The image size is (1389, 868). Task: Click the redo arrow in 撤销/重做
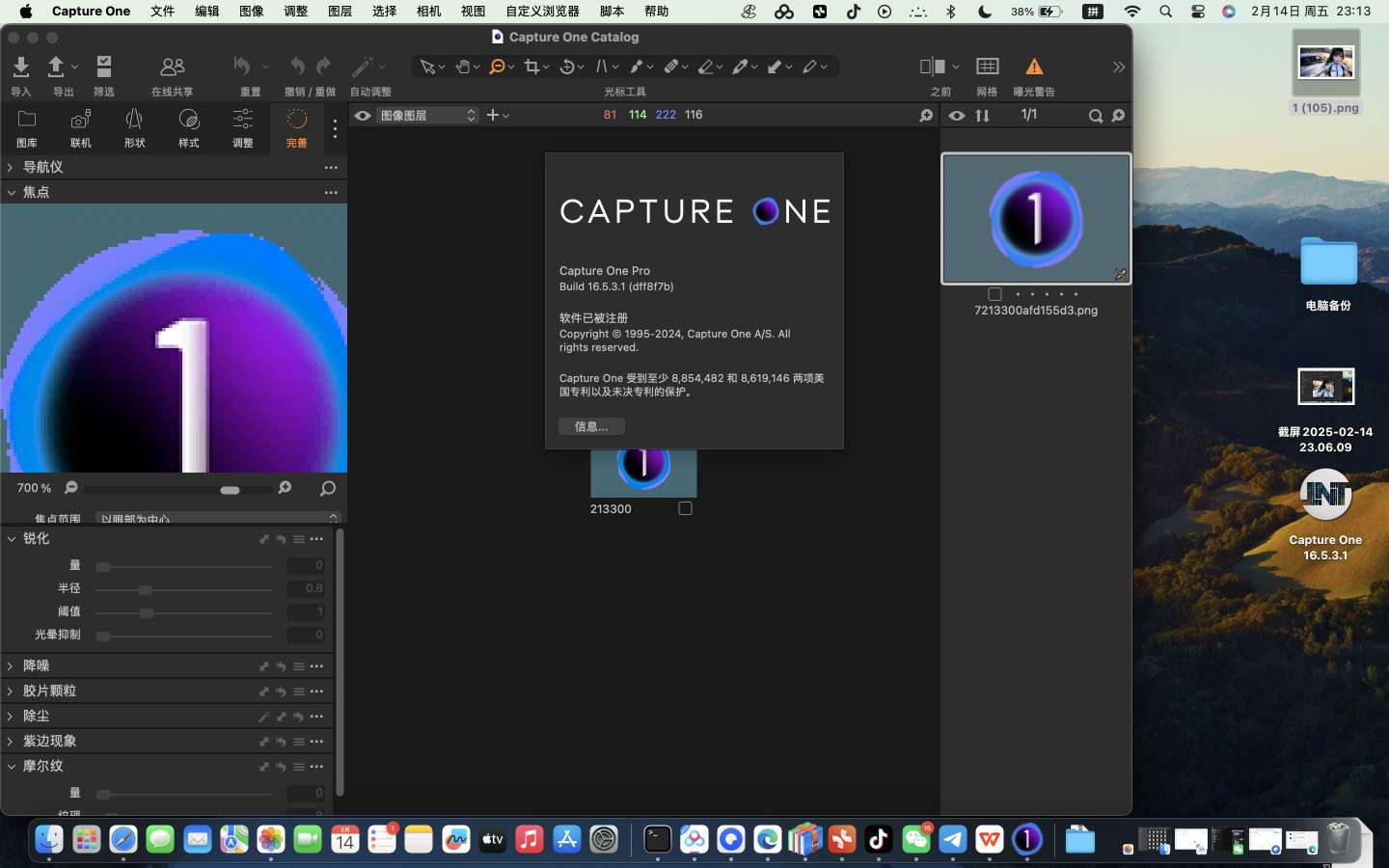(x=323, y=66)
